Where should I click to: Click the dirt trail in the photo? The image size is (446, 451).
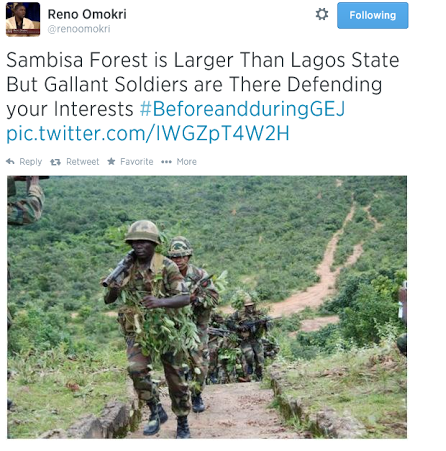coord(327,267)
